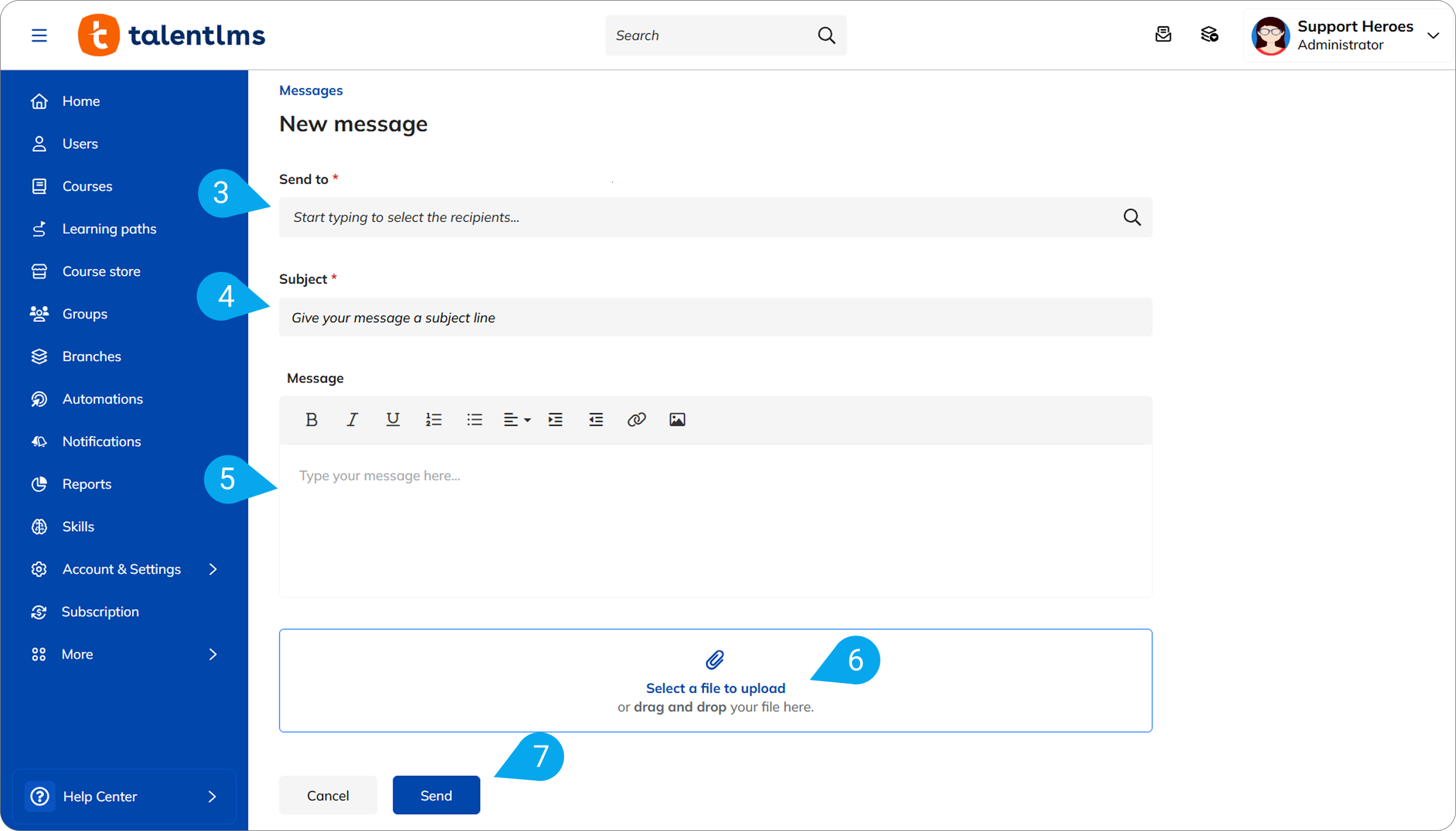Expand Account & Settings submenu
This screenshot has width=1456, height=831.
(x=213, y=569)
